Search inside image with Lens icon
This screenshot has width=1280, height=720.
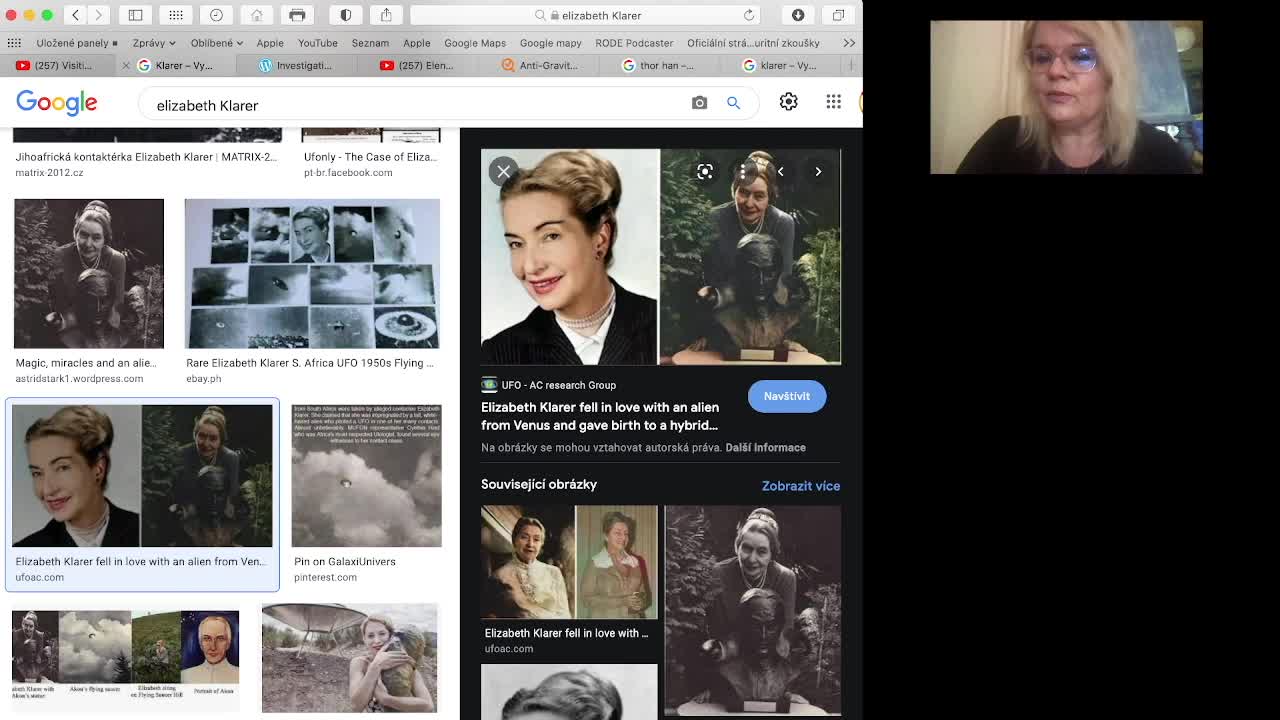tap(705, 172)
